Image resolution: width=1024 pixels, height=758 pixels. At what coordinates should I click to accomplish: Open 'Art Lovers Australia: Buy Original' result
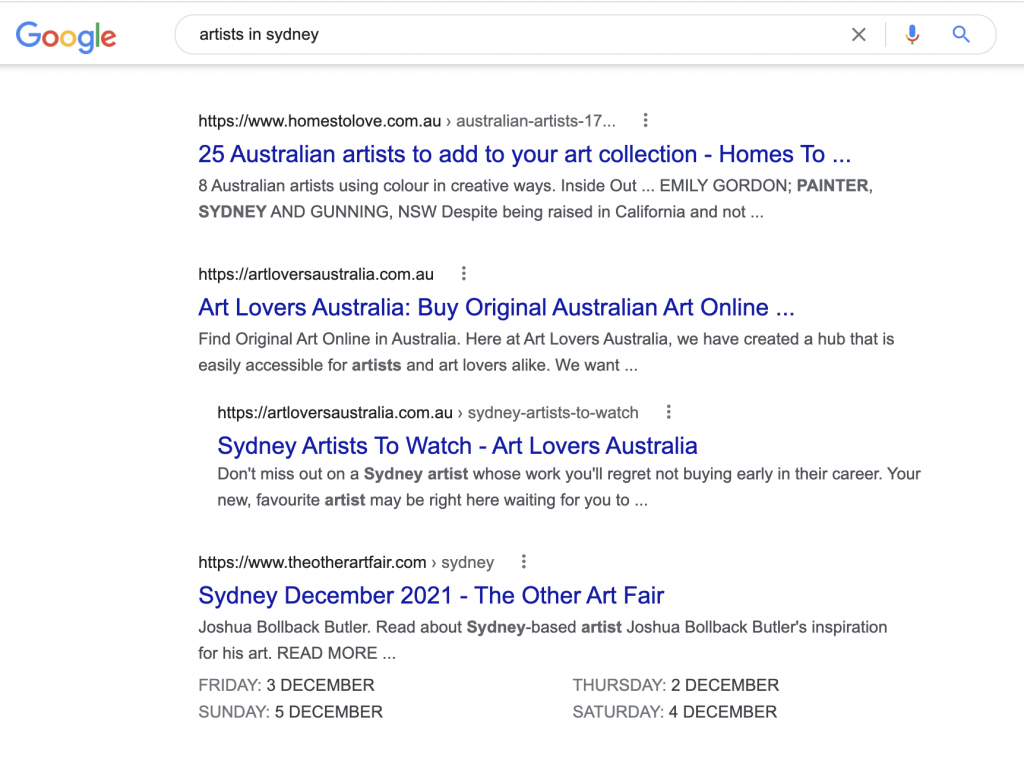pos(496,308)
